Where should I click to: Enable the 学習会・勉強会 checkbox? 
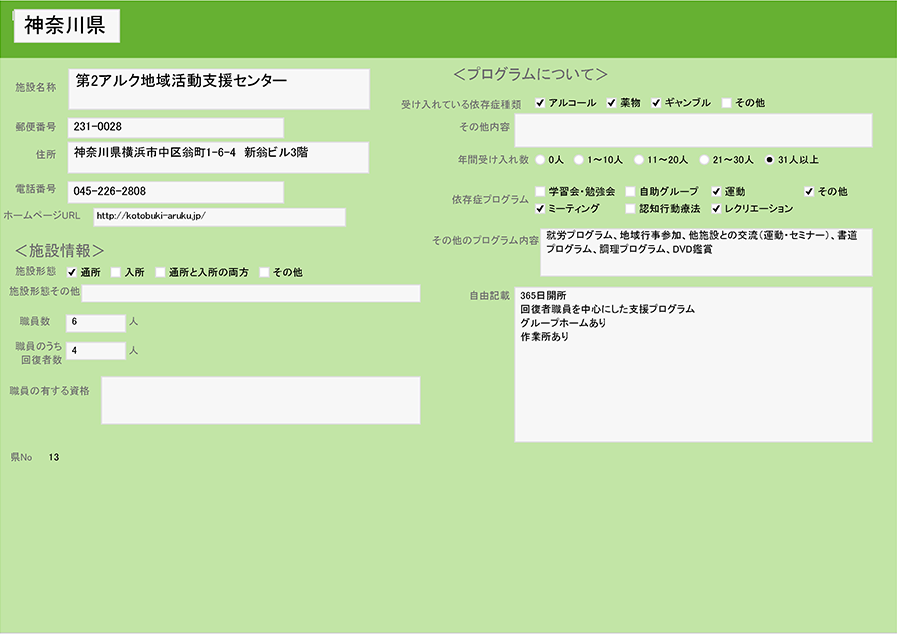540,191
